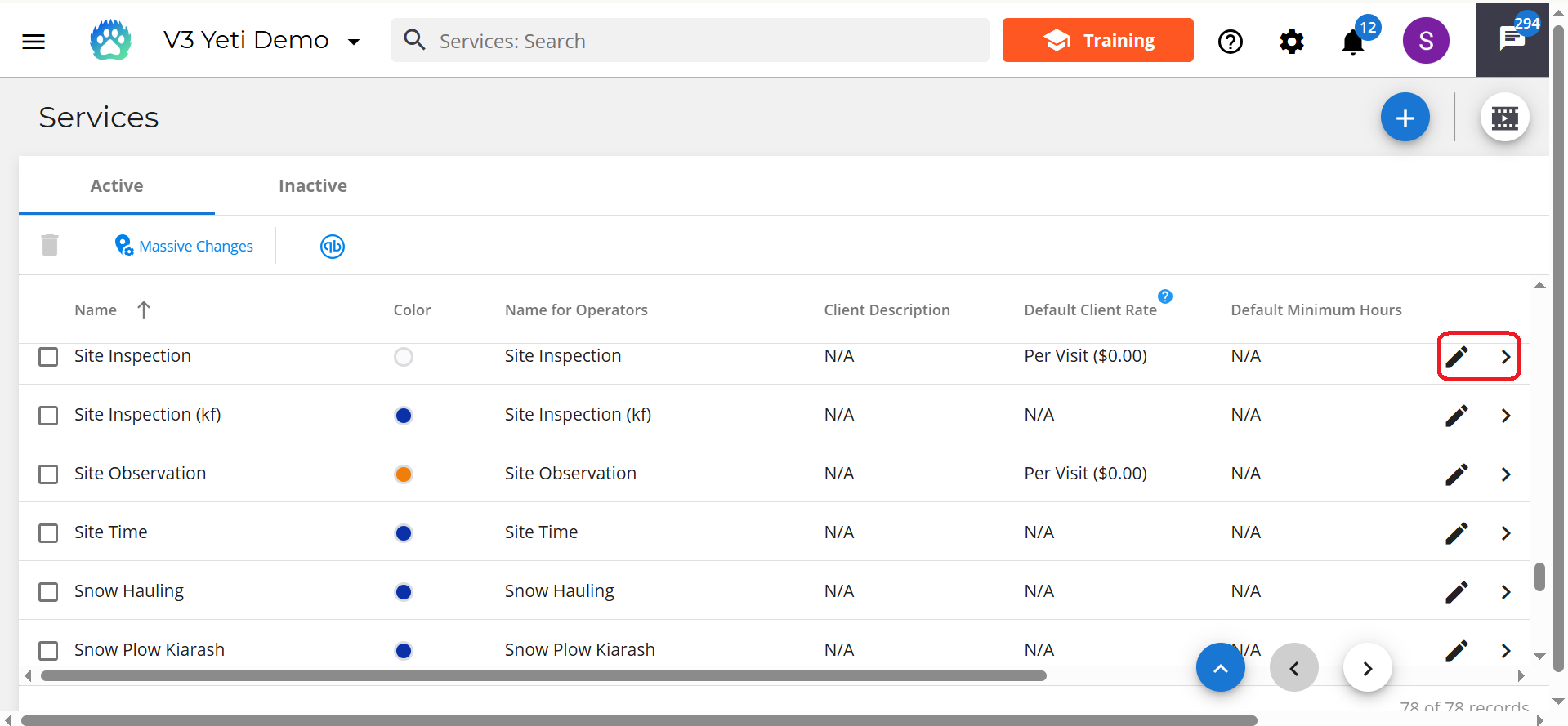Expand the V3 Yeti Demo account dropdown
Viewport: 1568px width, 726px height.
point(354,42)
